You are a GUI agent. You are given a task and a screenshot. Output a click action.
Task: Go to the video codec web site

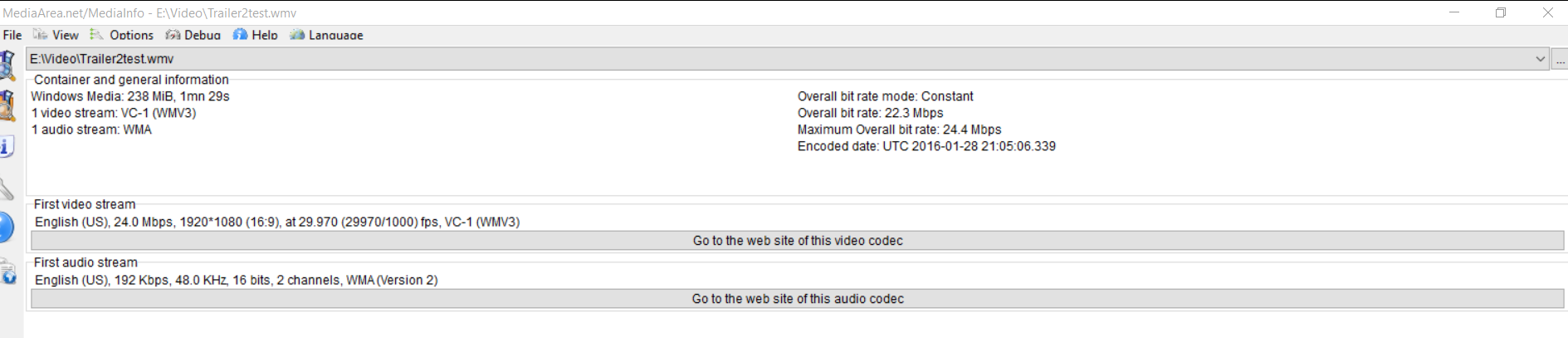pyautogui.click(x=797, y=241)
